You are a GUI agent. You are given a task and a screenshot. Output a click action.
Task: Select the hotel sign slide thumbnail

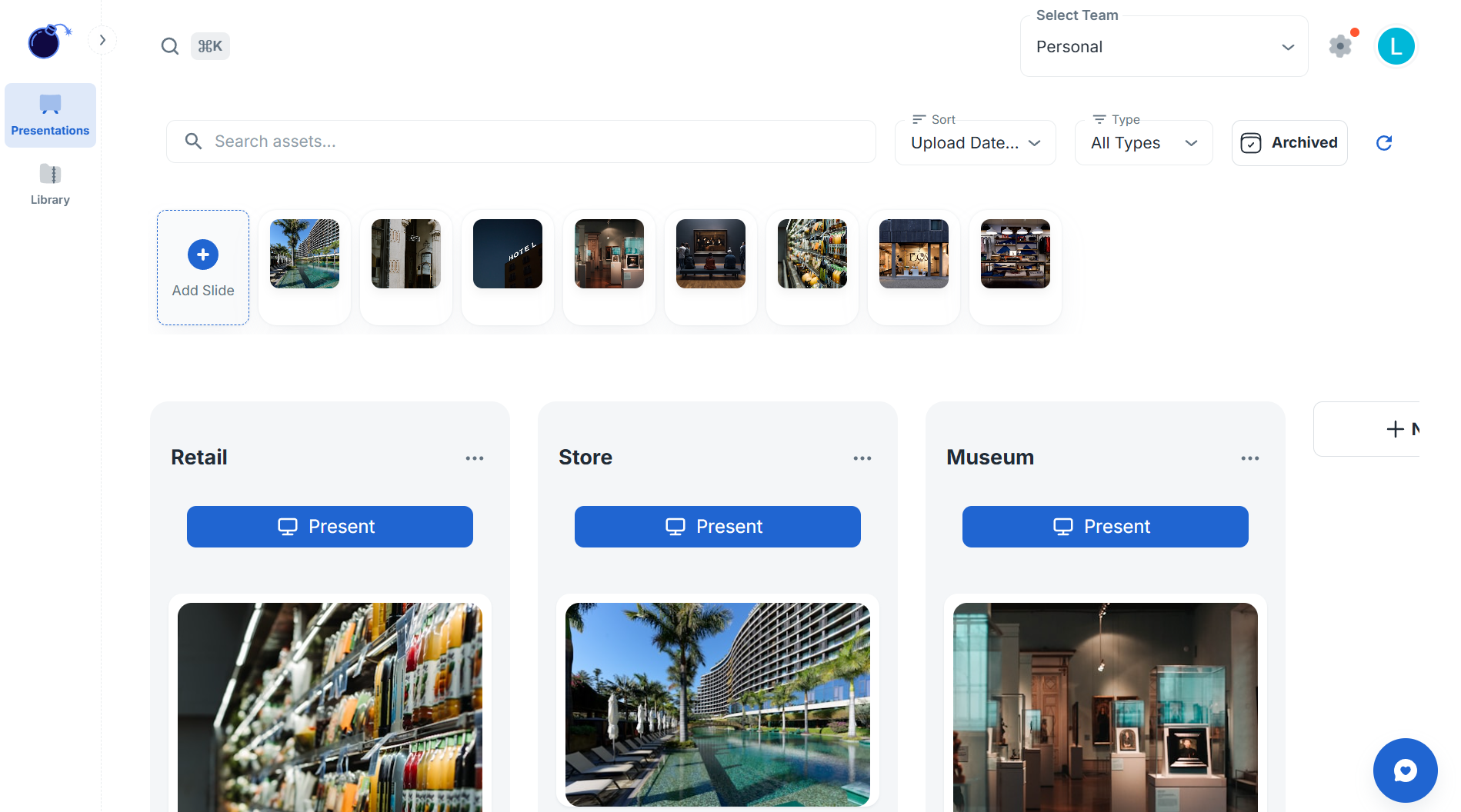(x=508, y=254)
